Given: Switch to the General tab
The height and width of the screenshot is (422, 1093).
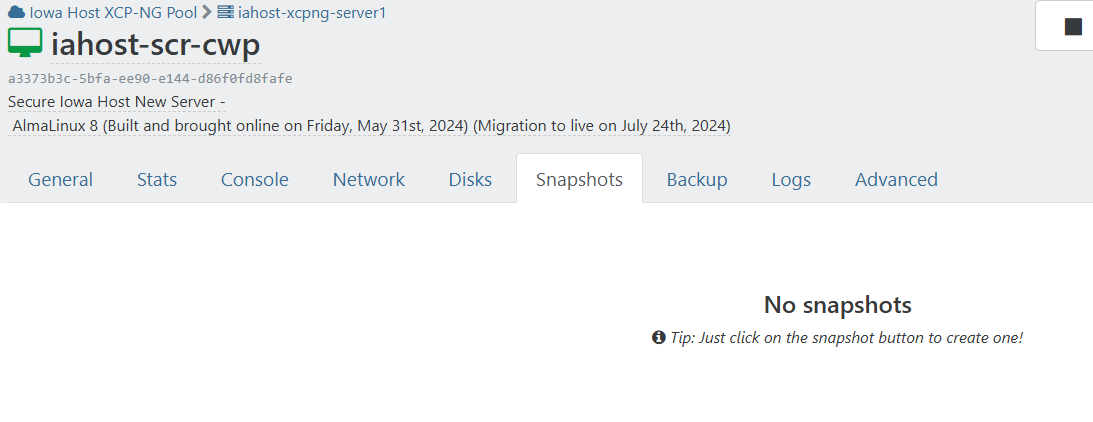Looking at the screenshot, I should [x=60, y=179].
